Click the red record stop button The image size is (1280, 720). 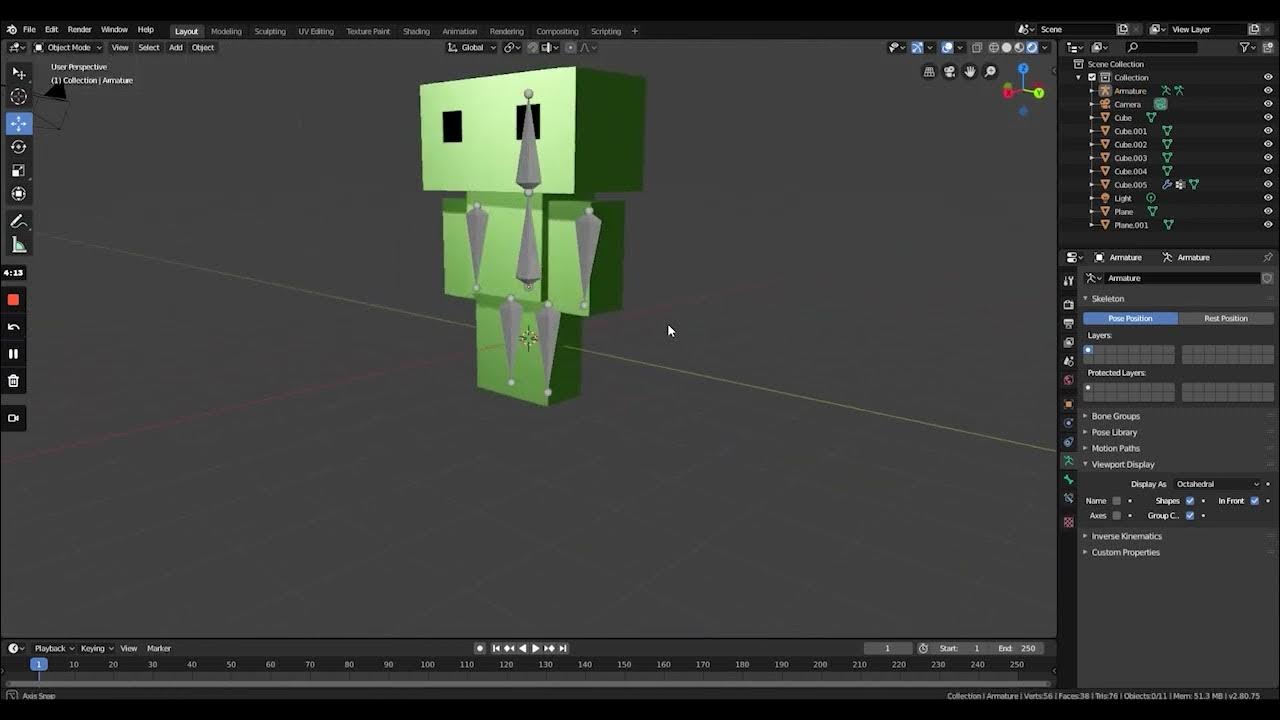point(13,300)
